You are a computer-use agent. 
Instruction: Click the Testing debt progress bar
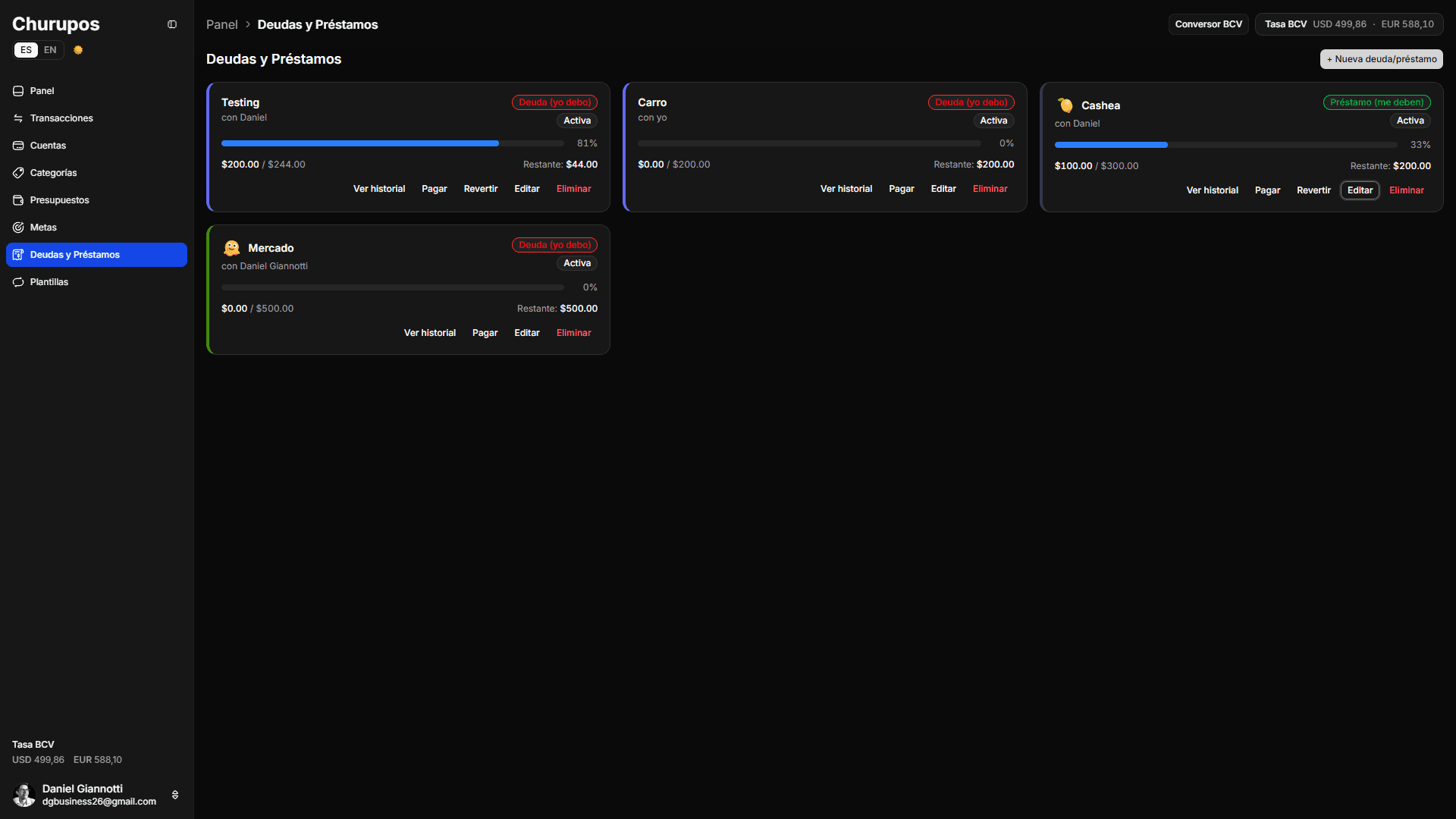[393, 143]
